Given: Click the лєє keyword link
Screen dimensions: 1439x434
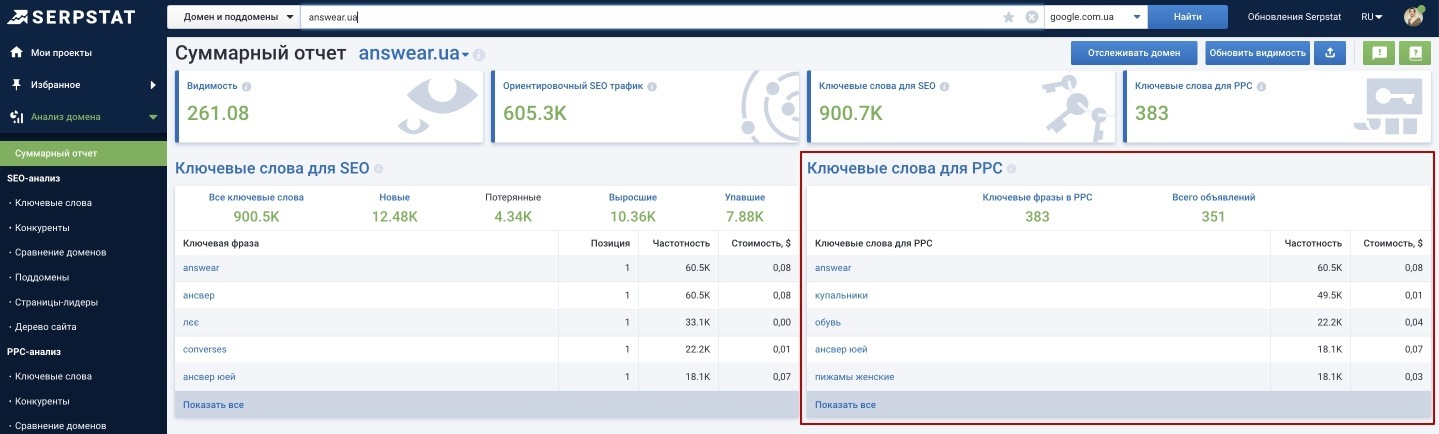Looking at the screenshot, I should click(190, 322).
